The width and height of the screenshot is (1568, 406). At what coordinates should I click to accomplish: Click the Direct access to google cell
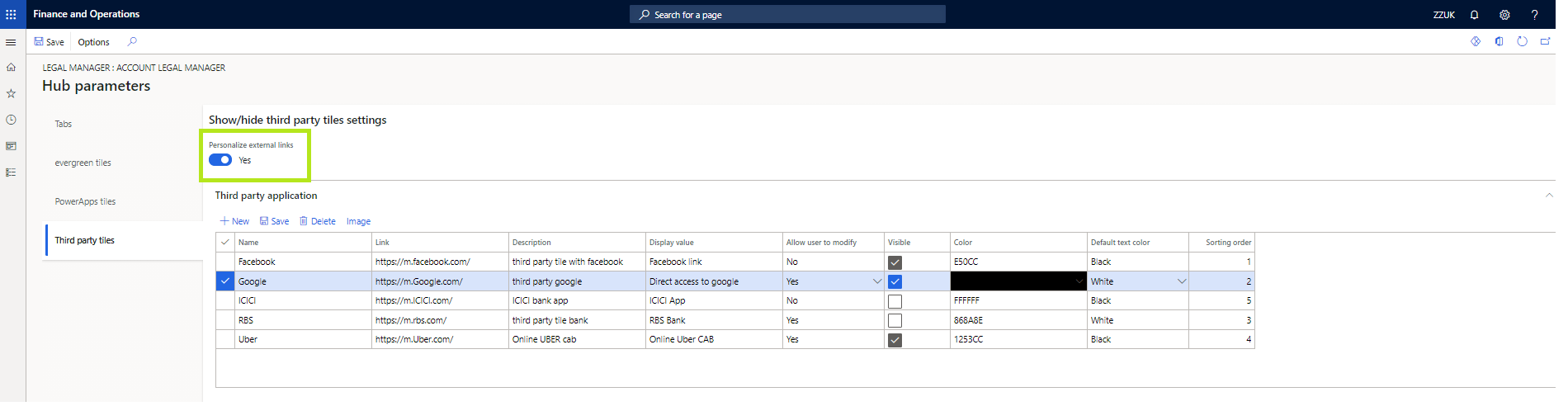coord(714,281)
